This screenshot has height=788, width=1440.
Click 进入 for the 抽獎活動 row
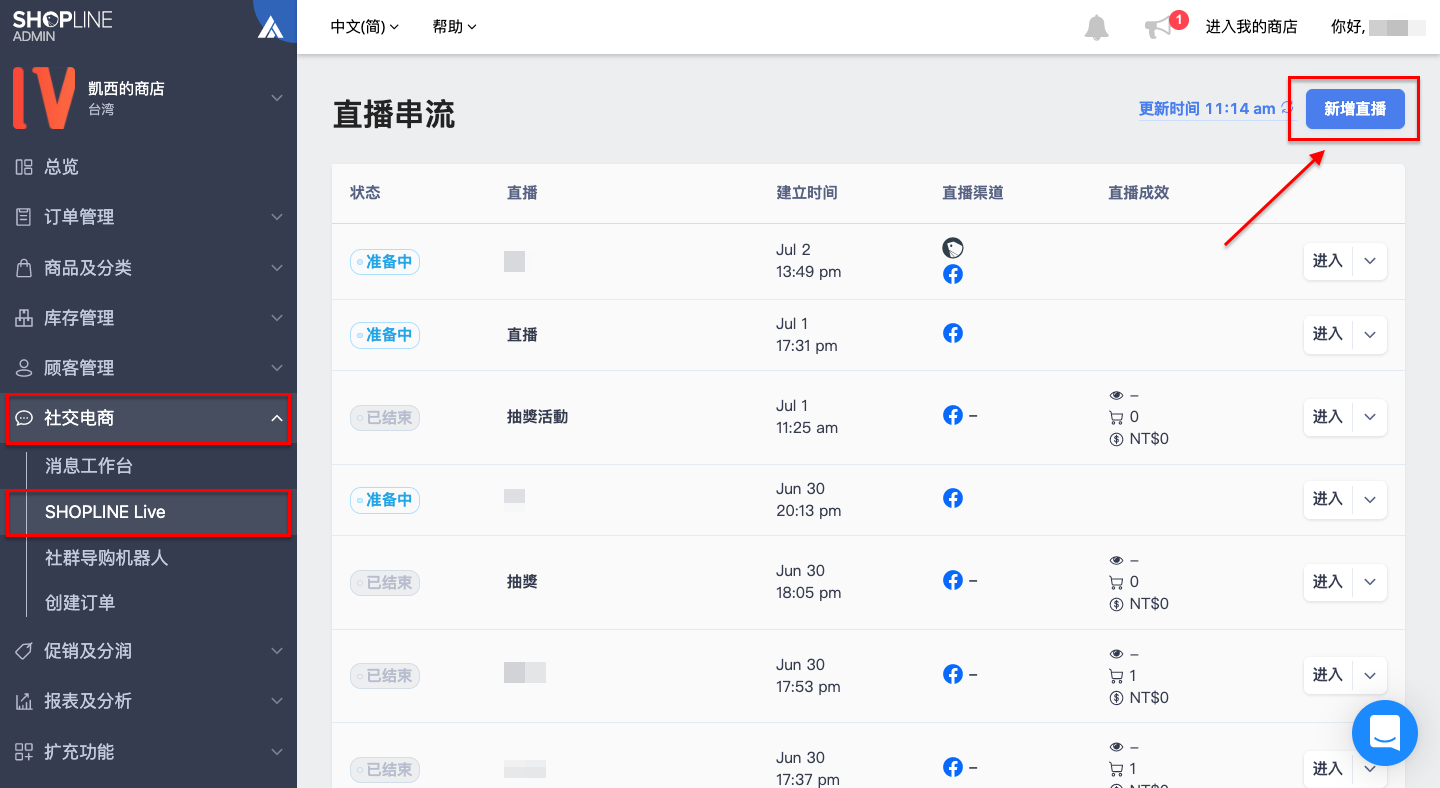1328,417
